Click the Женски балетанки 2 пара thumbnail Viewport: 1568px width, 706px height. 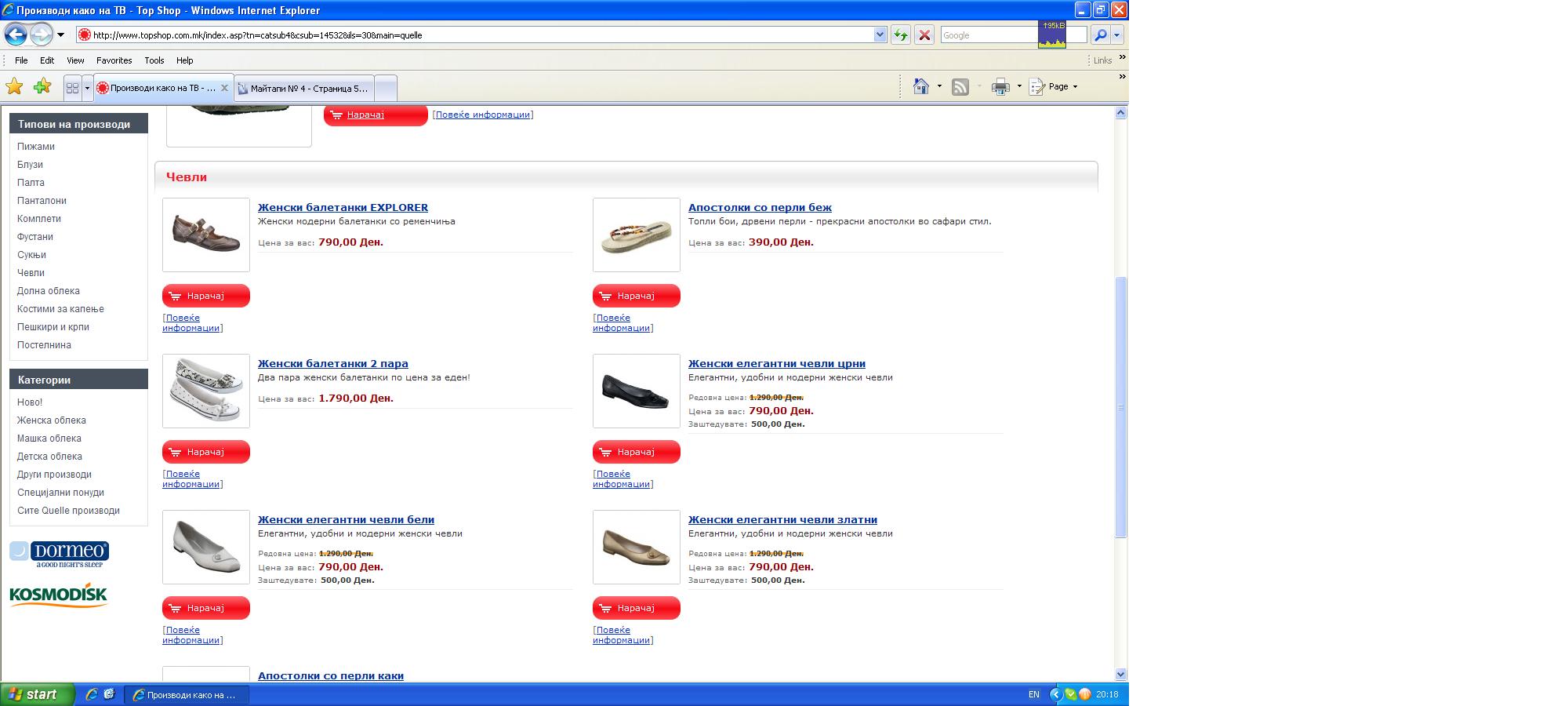(205, 391)
